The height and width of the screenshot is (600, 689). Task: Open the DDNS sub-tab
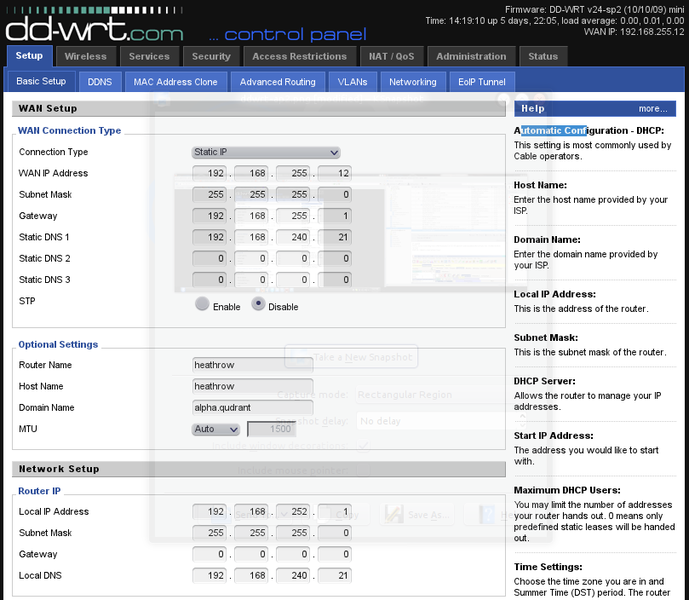100,81
